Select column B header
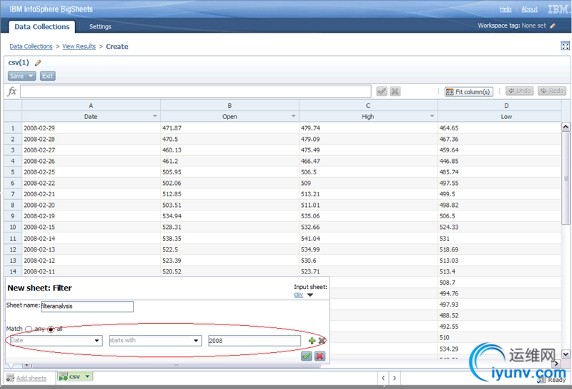Screen dimensions: 572x389 [x=229, y=105]
